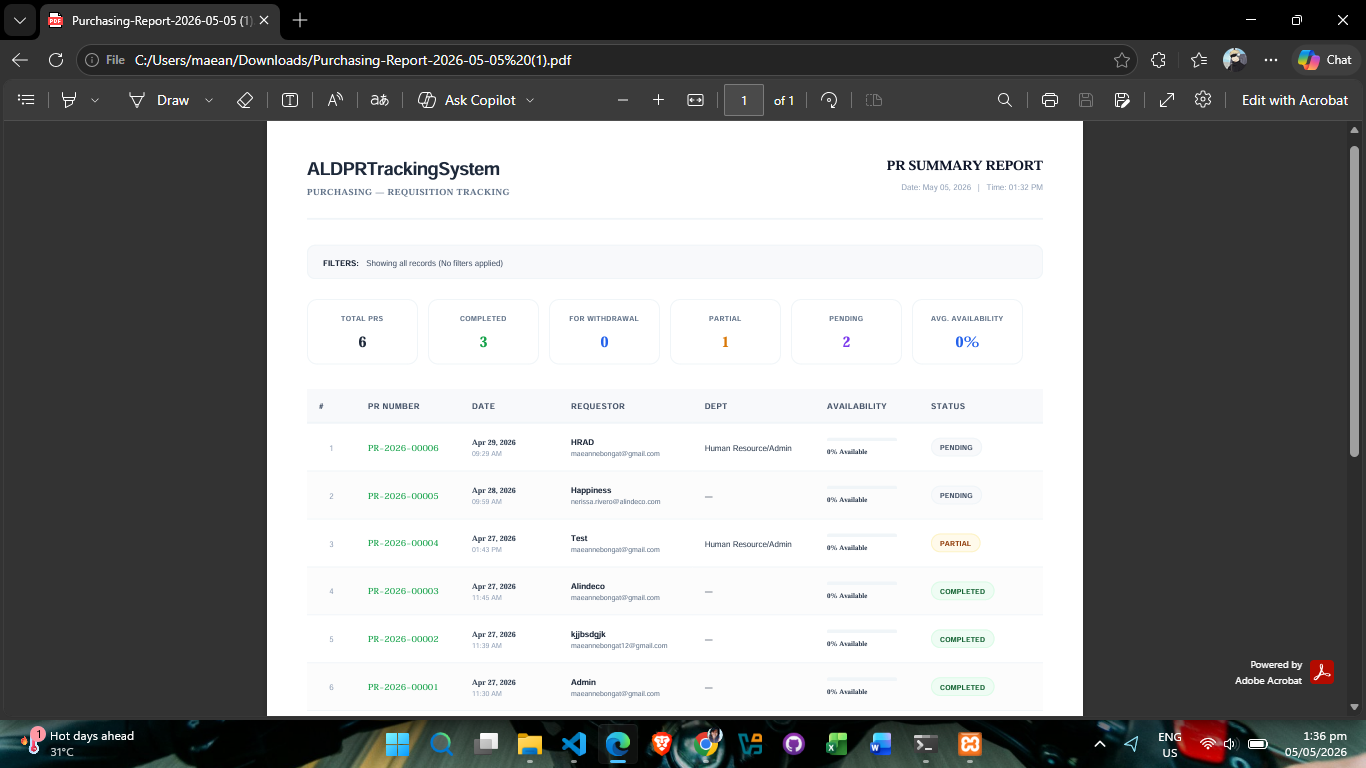Click the Add text icon
1366x768 pixels.
tap(290, 100)
